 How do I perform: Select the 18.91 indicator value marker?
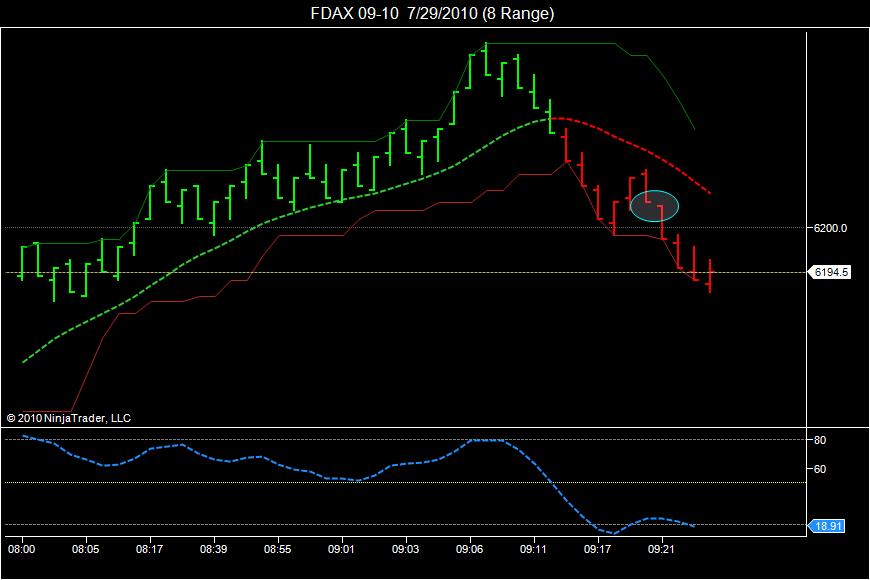pyautogui.click(x=827, y=526)
